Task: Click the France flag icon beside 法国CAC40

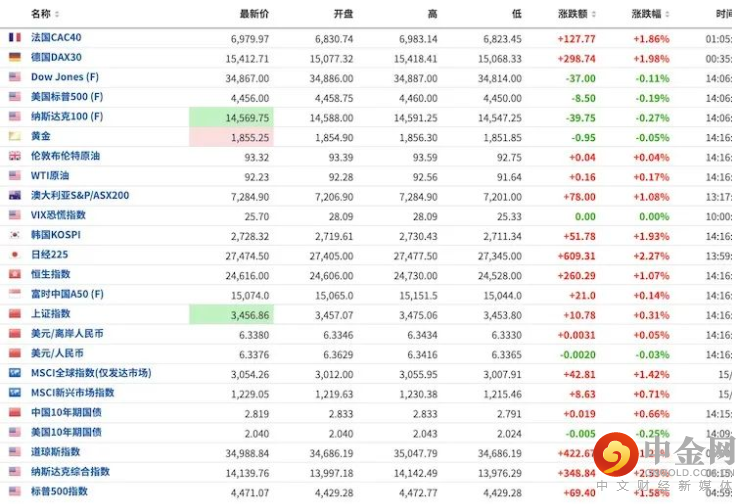Action: tap(15, 37)
